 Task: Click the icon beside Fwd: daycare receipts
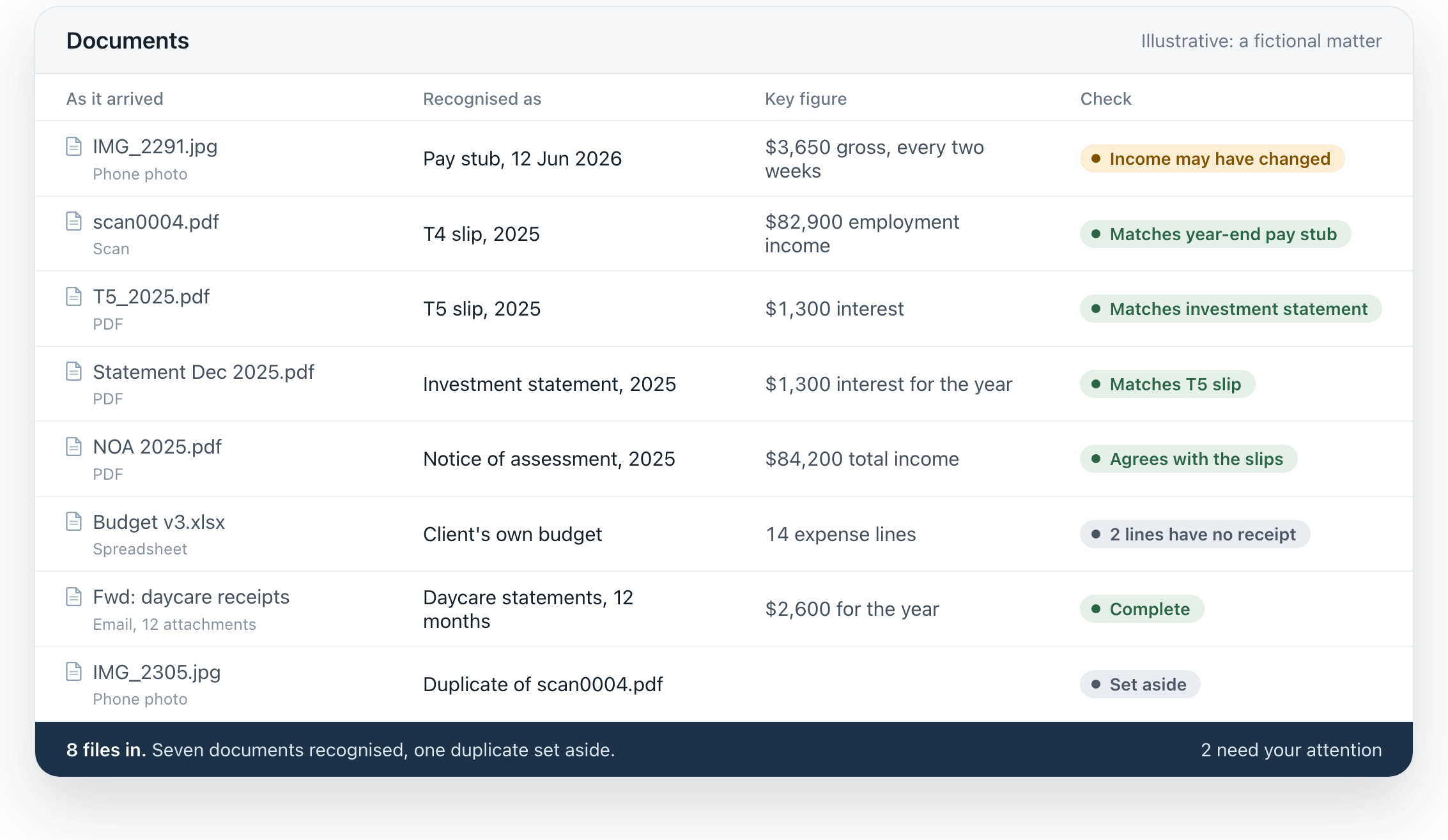(74, 597)
